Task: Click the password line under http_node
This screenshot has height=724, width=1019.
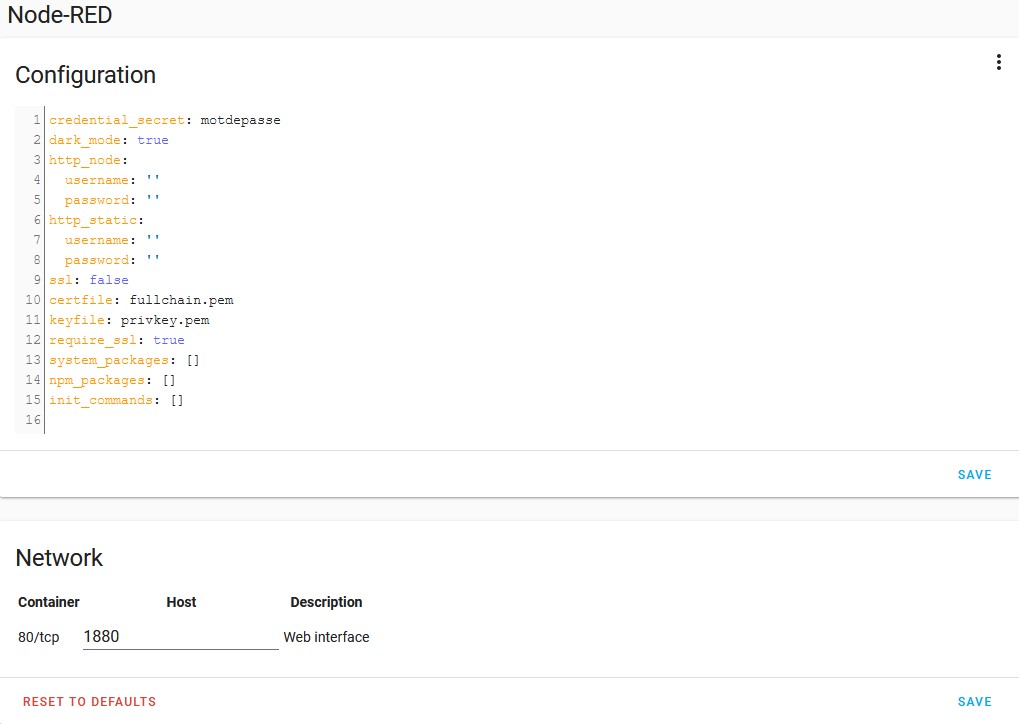Action: click(112, 200)
